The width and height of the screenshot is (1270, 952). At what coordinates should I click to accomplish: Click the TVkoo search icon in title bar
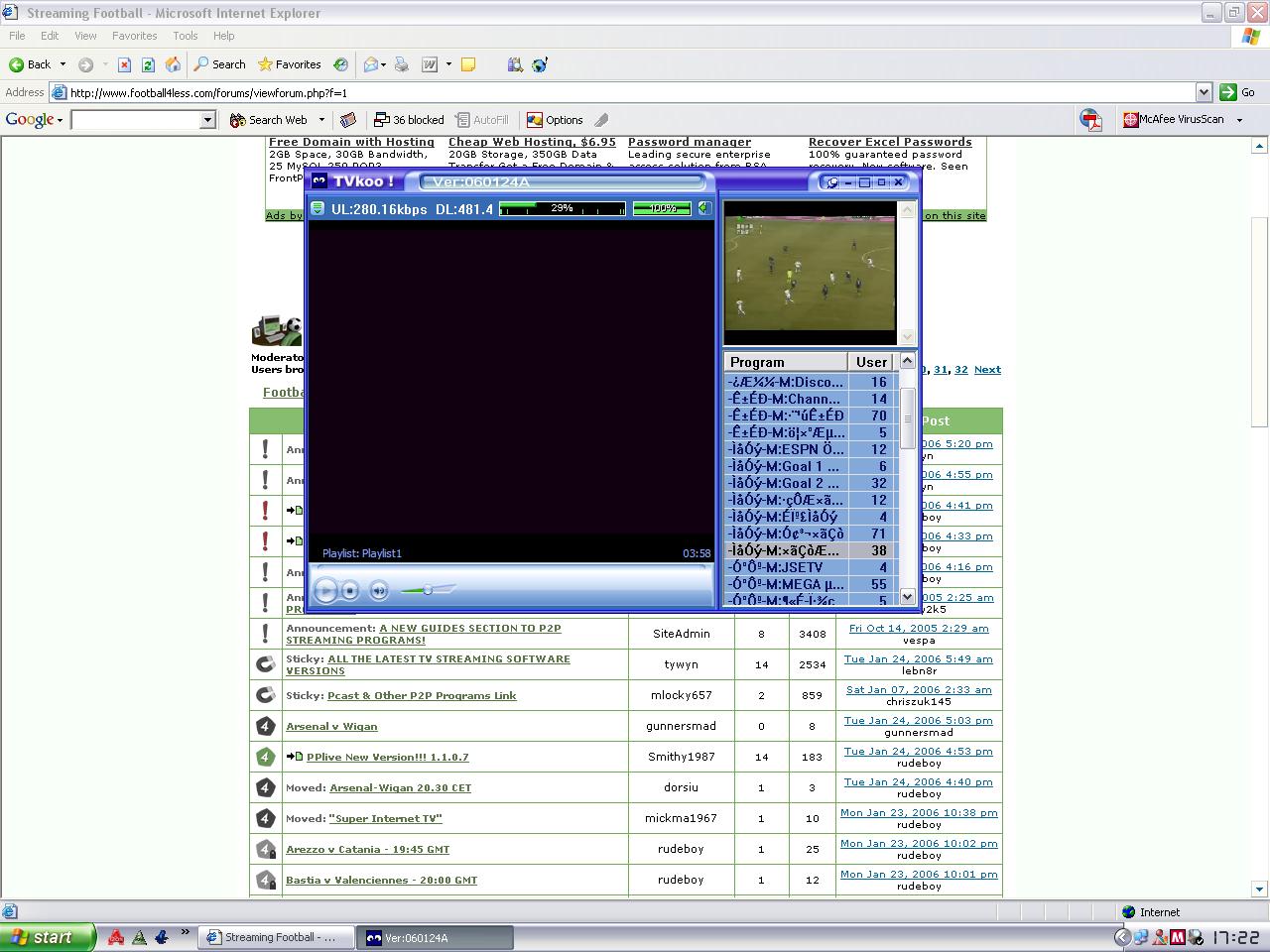coord(831,182)
